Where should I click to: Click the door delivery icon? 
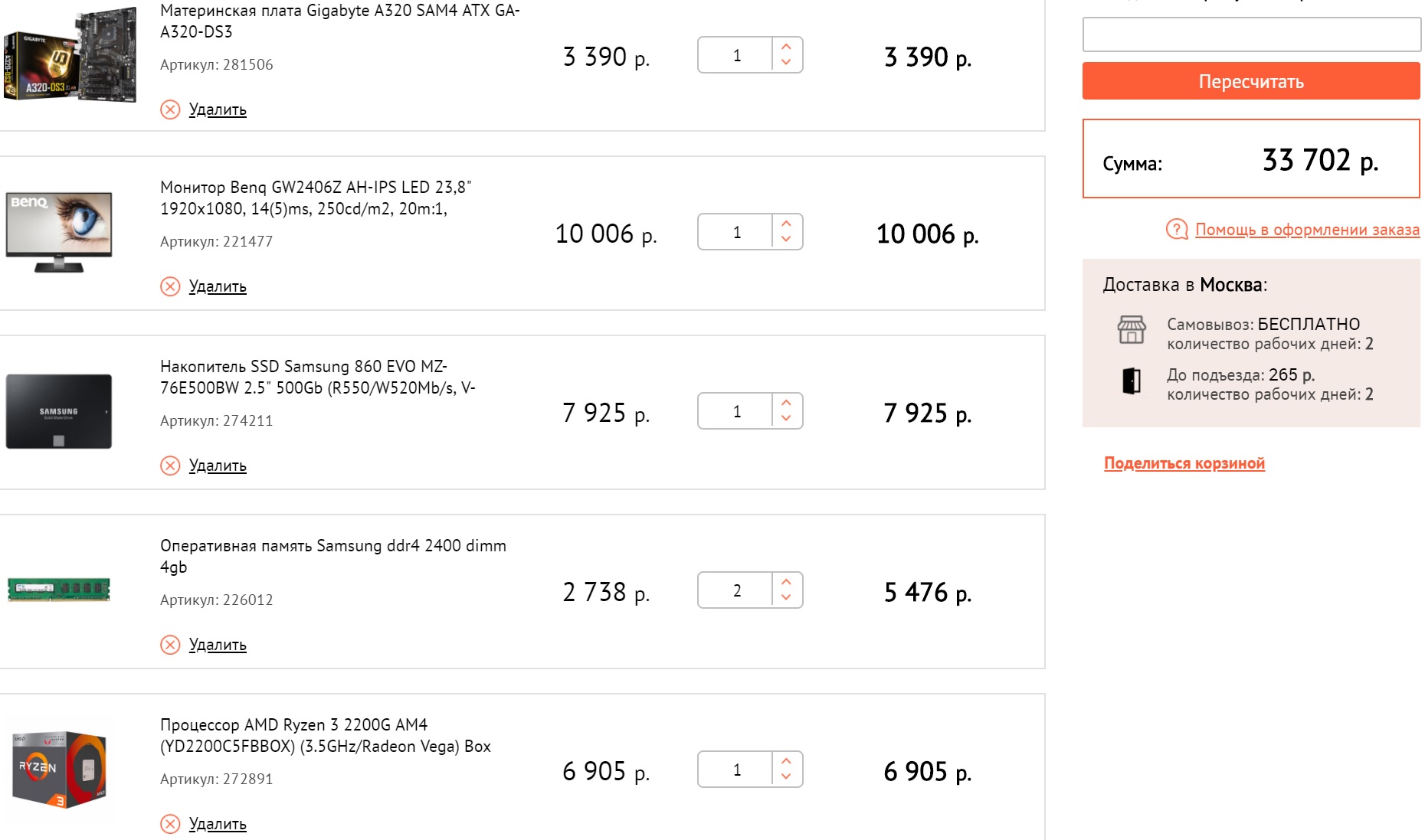click(x=1132, y=381)
